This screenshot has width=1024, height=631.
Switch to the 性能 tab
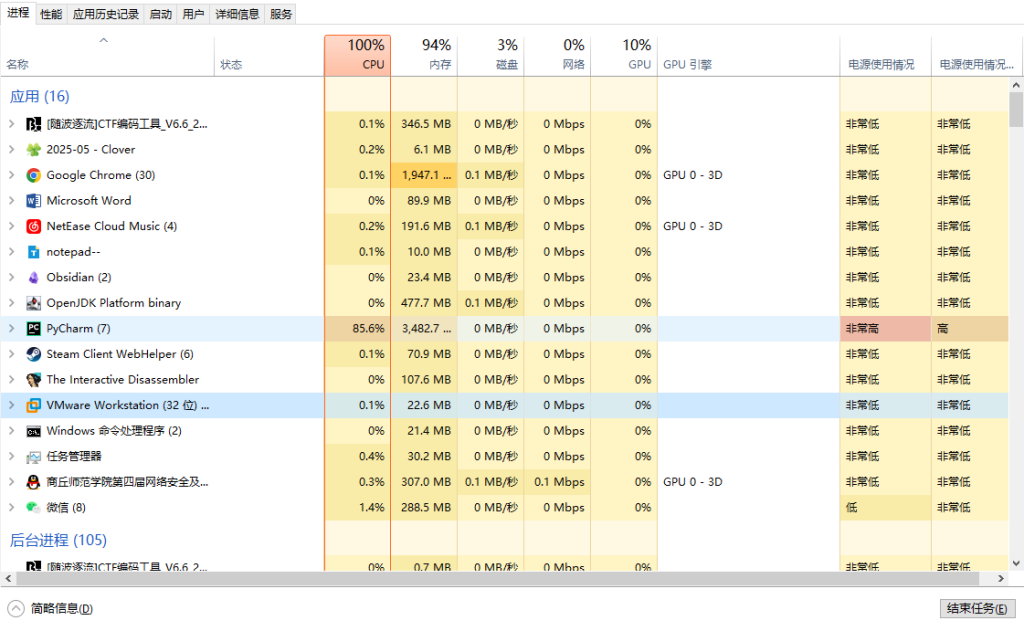51,14
